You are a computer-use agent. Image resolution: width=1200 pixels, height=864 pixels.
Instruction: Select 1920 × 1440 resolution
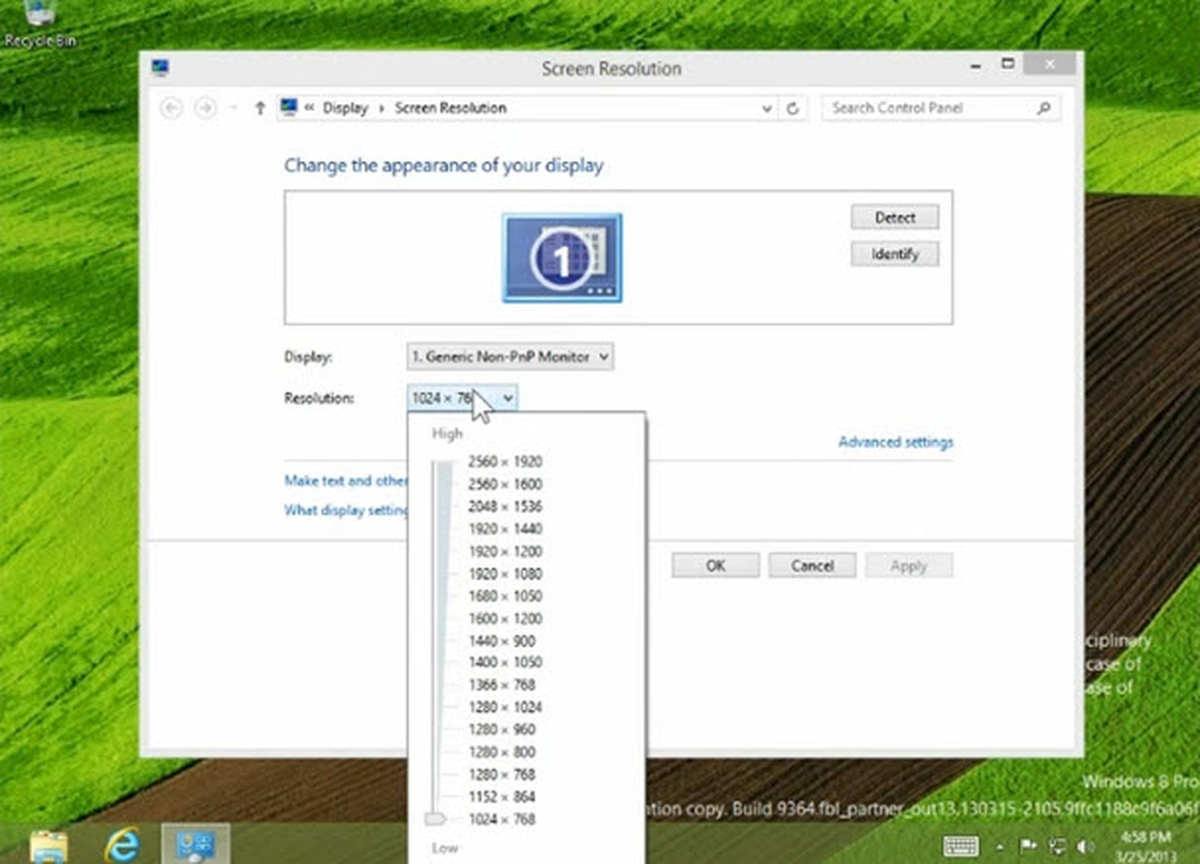[x=505, y=529]
